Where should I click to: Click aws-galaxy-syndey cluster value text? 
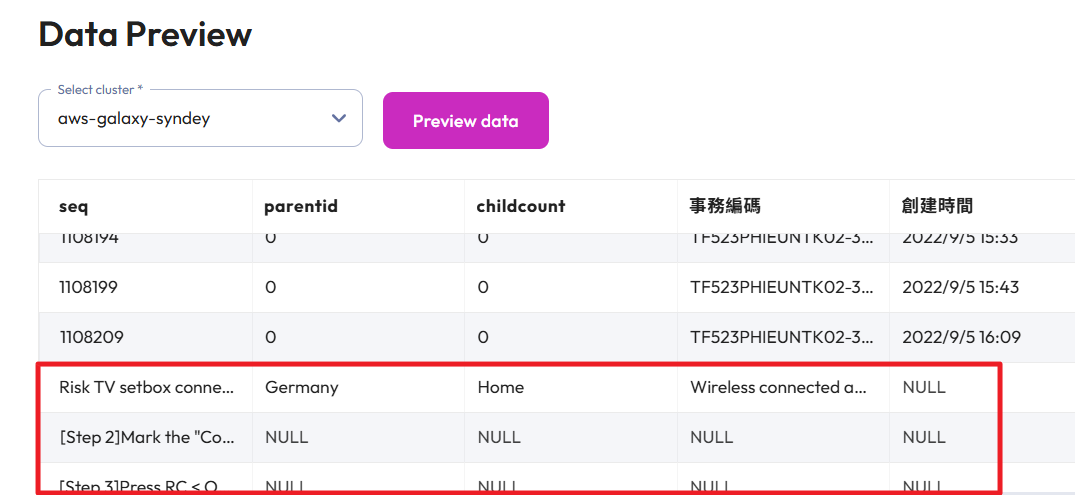click(x=134, y=119)
